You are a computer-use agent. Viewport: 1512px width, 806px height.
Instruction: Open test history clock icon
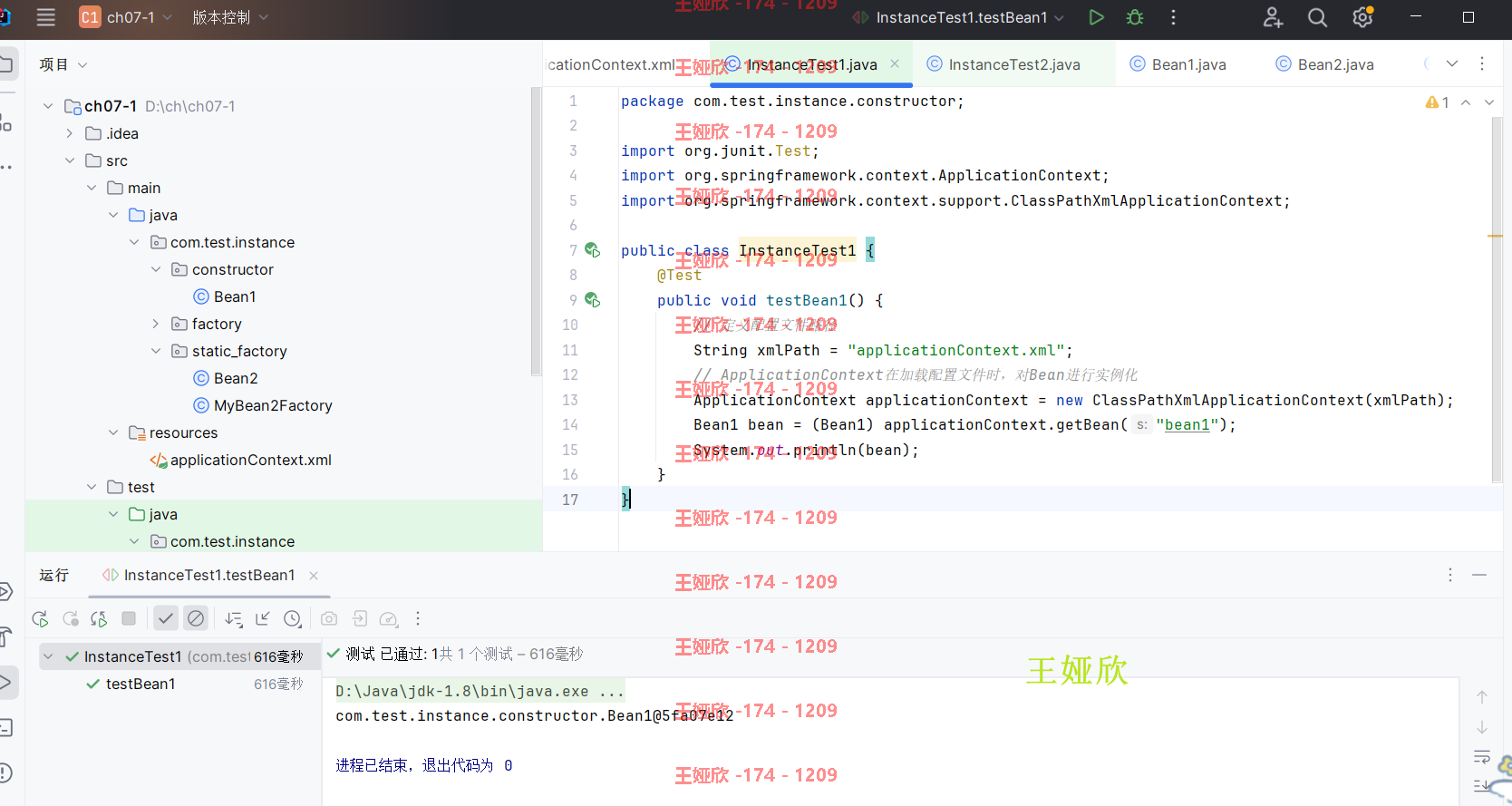(x=292, y=619)
